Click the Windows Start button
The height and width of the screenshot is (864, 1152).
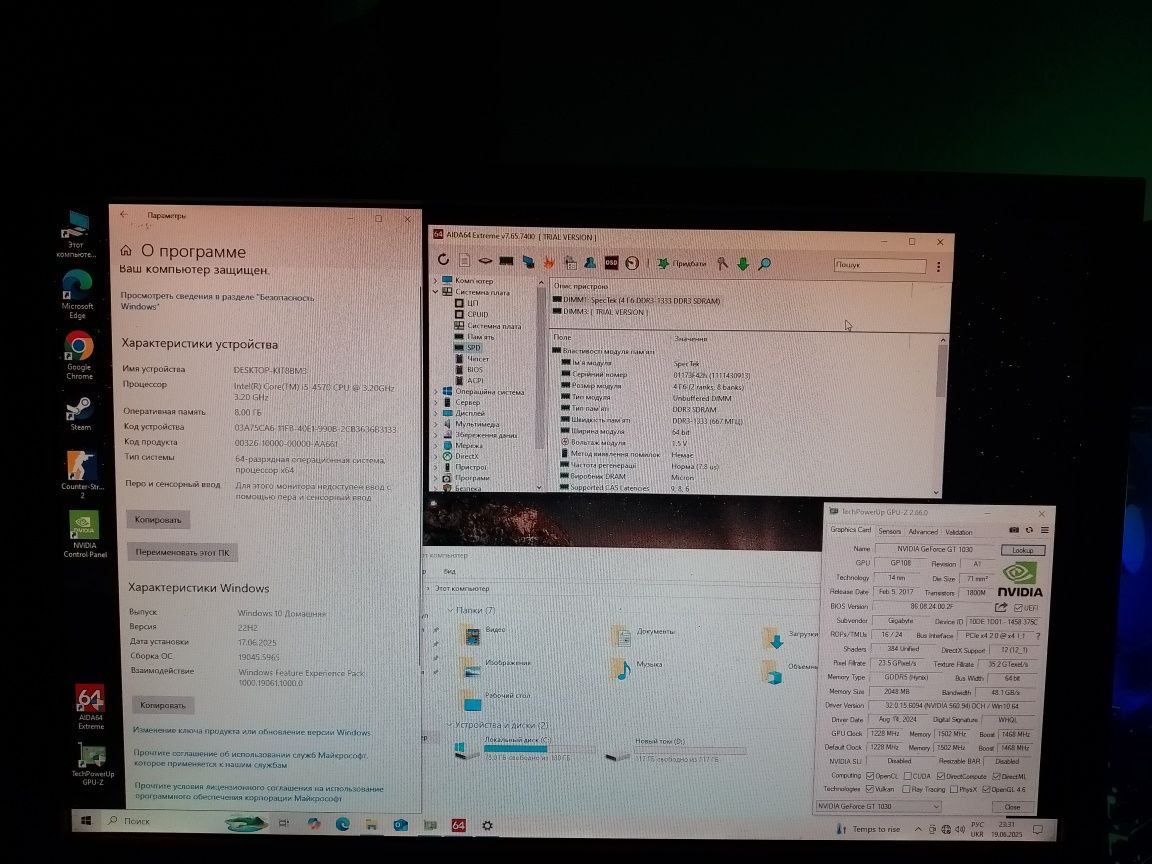click(x=86, y=820)
